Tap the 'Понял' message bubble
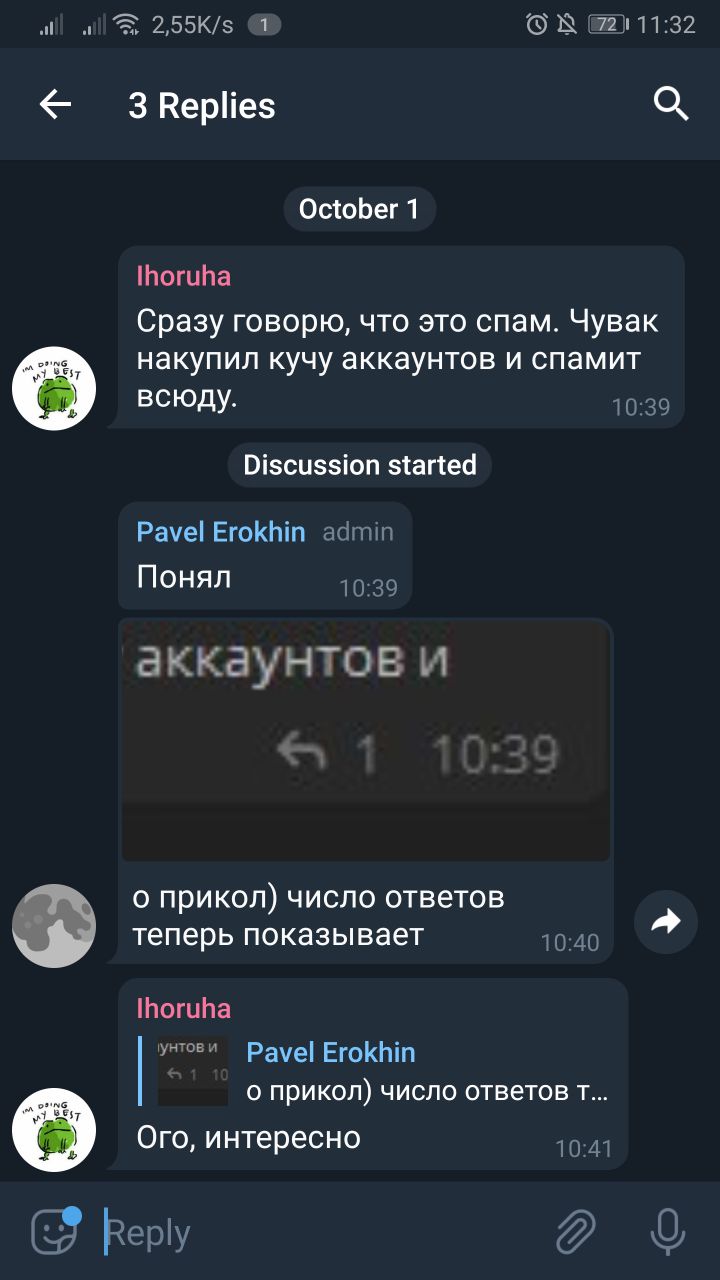This screenshot has width=720, height=1280. point(265,556)
